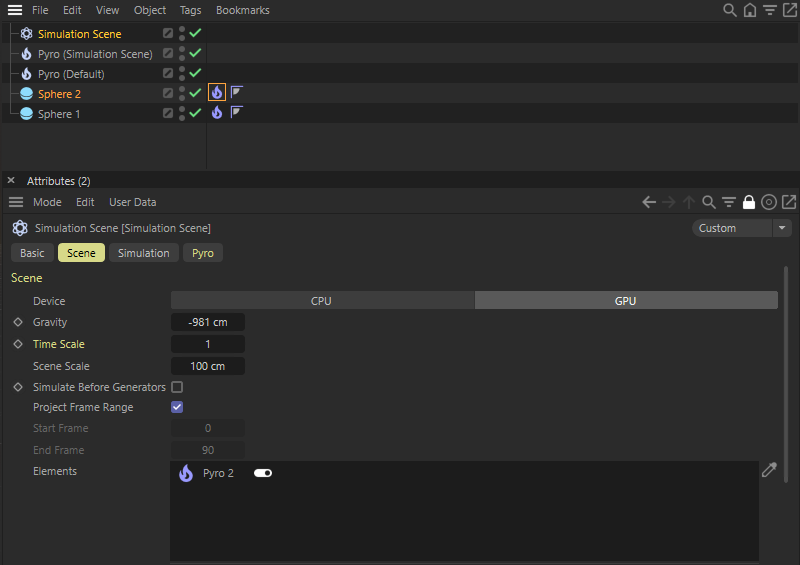Screen dimensions: 800x565
Task: Toggle Pyro (Simulation Scene) enable checkmark
Action: pos(195,53)
